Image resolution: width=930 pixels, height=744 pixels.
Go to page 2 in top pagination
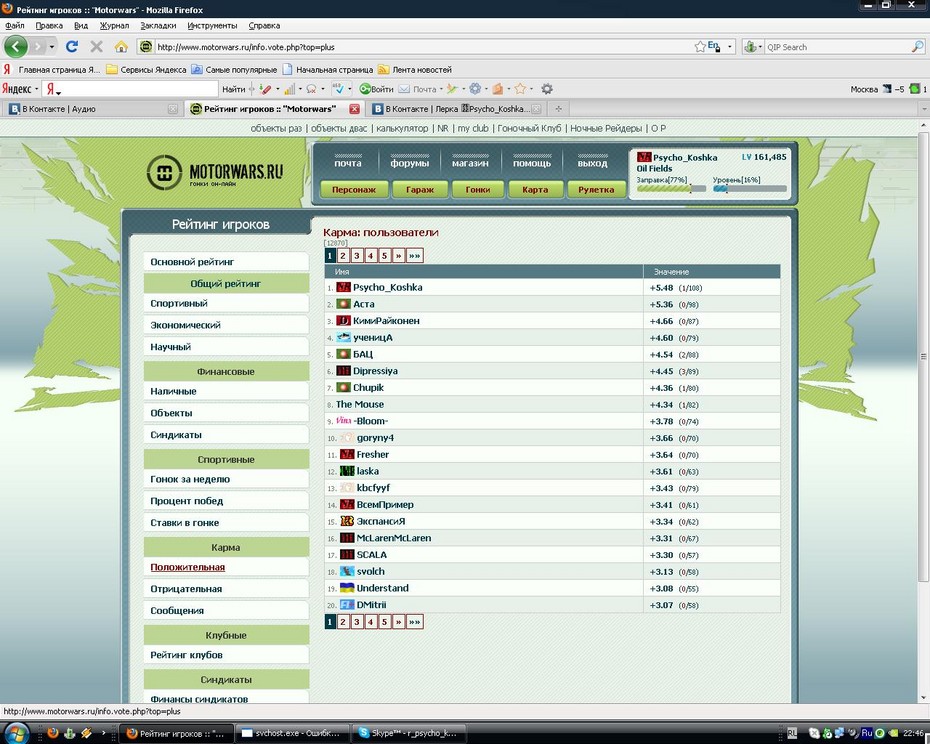pyautogui.click(x=343, y=256)
